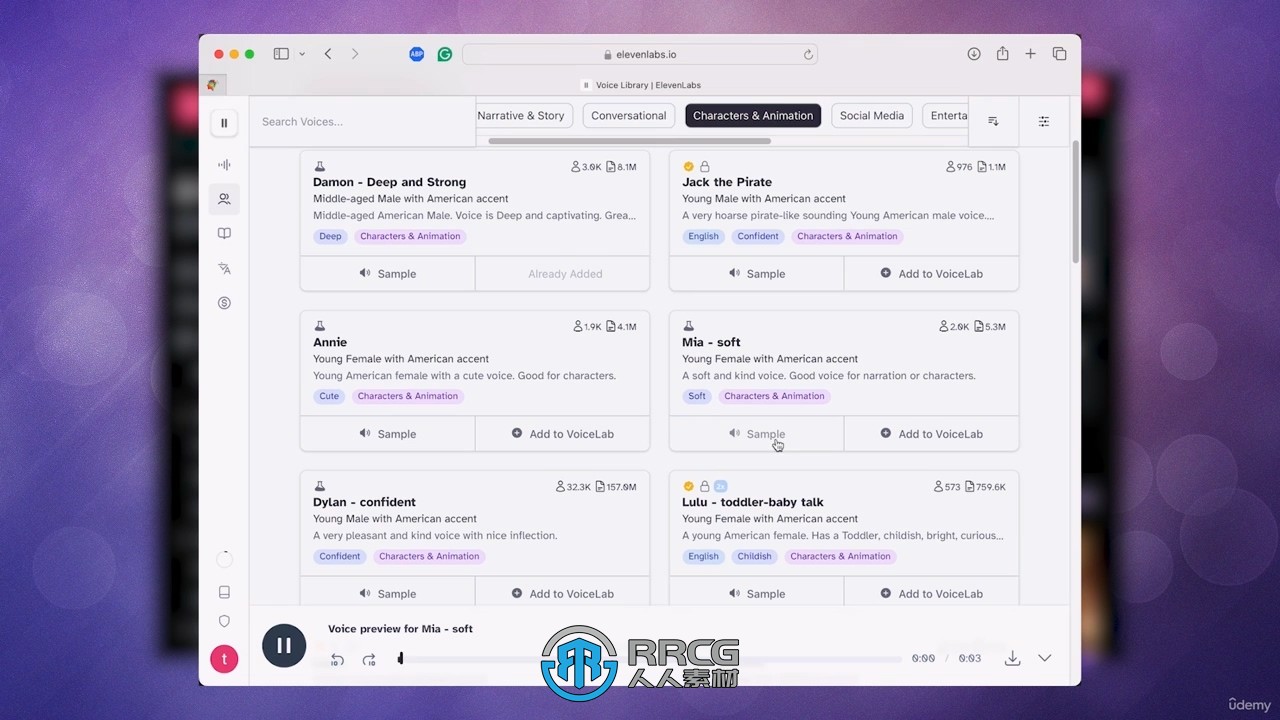Play sample for Jack the Pirate
The width and height of the screenshot is (1280, 720).
tap(757, 273)
